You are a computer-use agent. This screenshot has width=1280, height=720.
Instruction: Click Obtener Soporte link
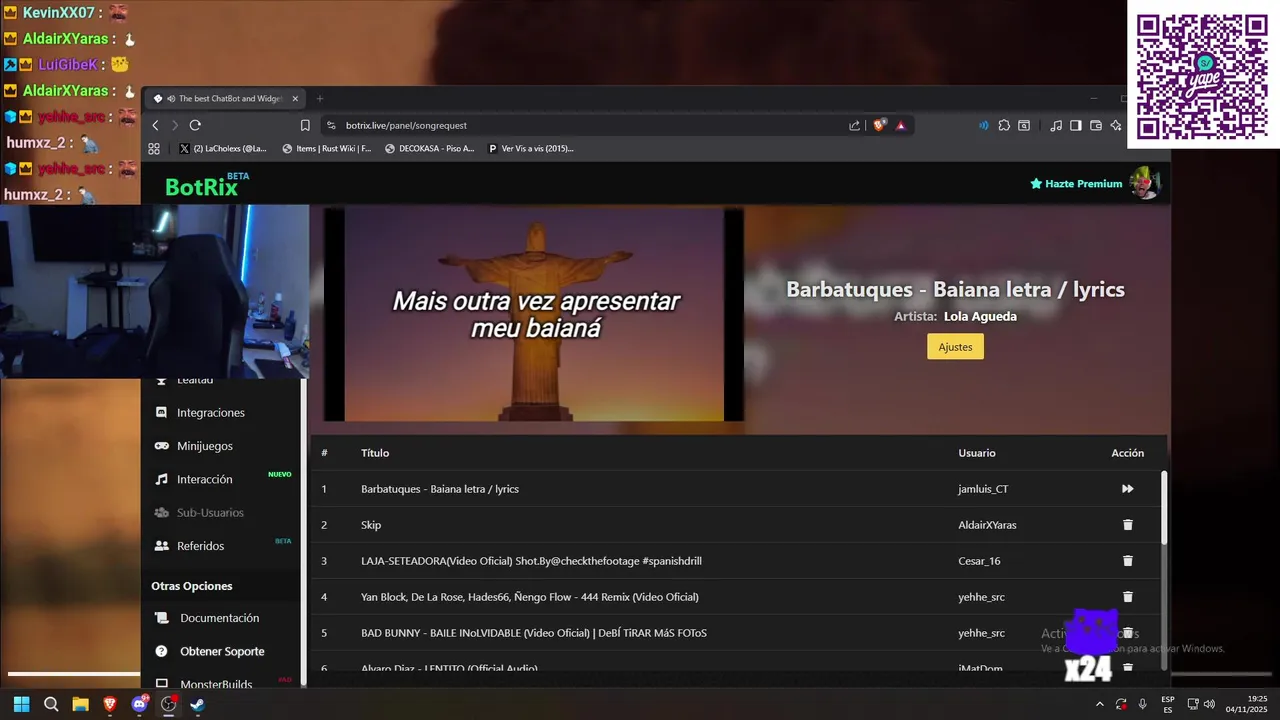point(222,651)
